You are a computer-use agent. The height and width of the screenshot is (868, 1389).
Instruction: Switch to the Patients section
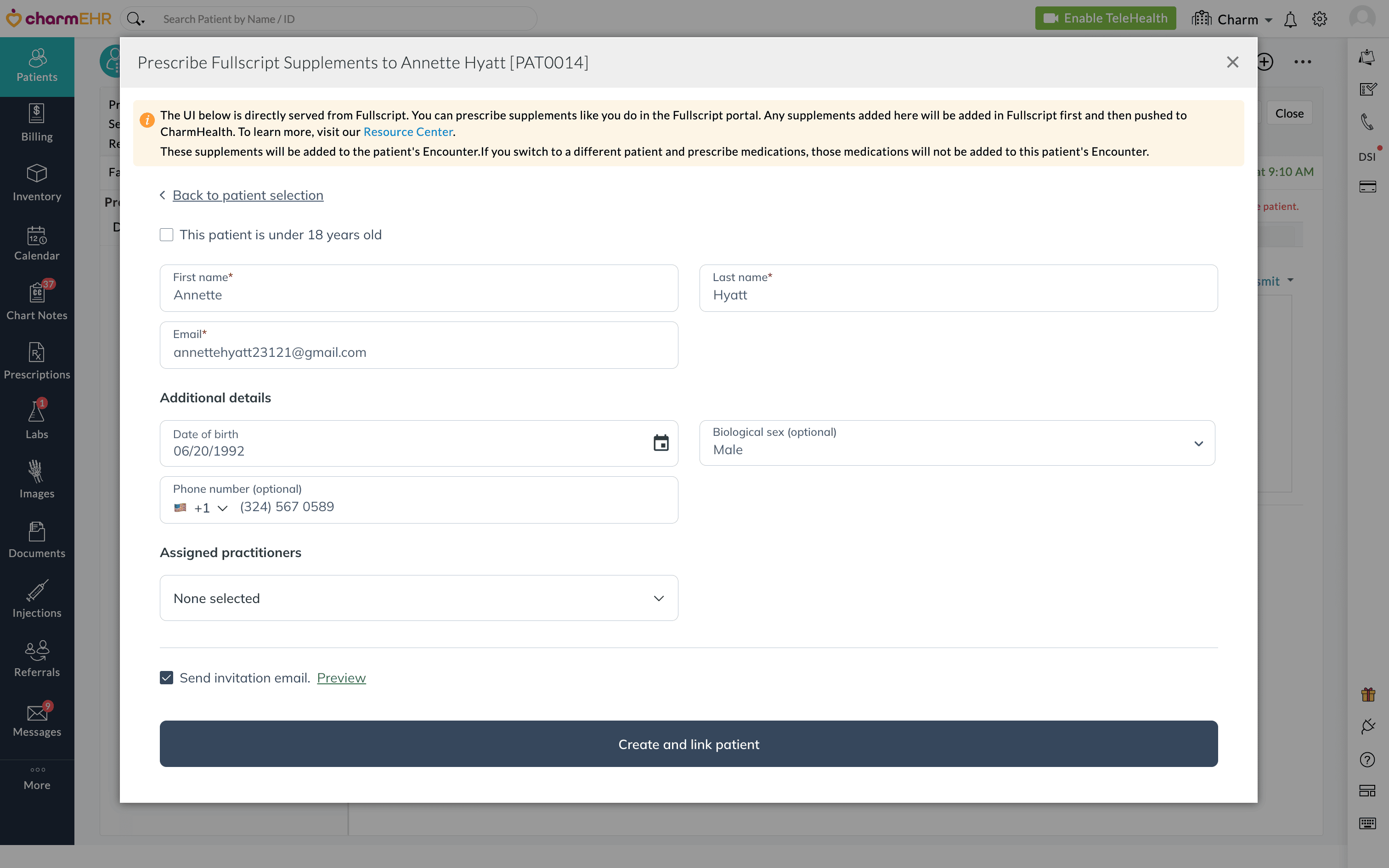click(x=37, y=65)
